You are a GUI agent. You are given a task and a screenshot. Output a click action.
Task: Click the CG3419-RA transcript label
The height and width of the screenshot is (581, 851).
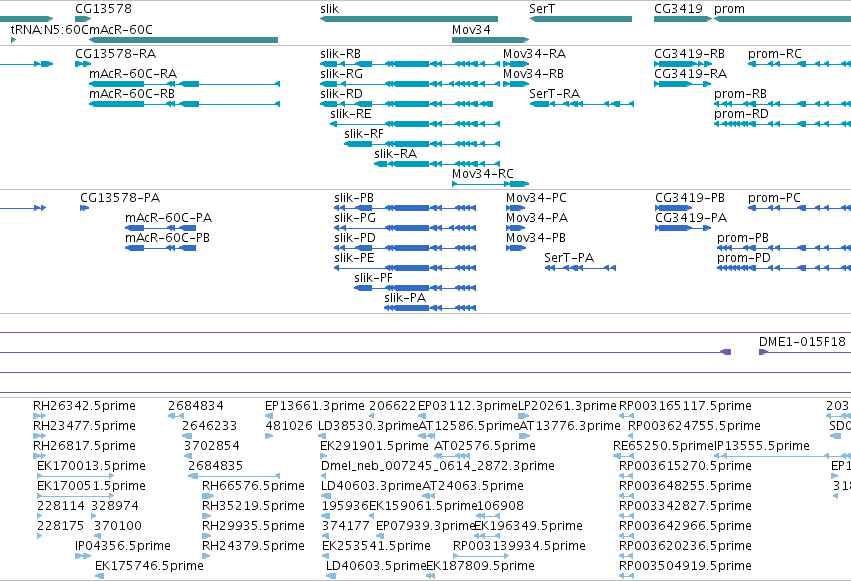(690, 74)
